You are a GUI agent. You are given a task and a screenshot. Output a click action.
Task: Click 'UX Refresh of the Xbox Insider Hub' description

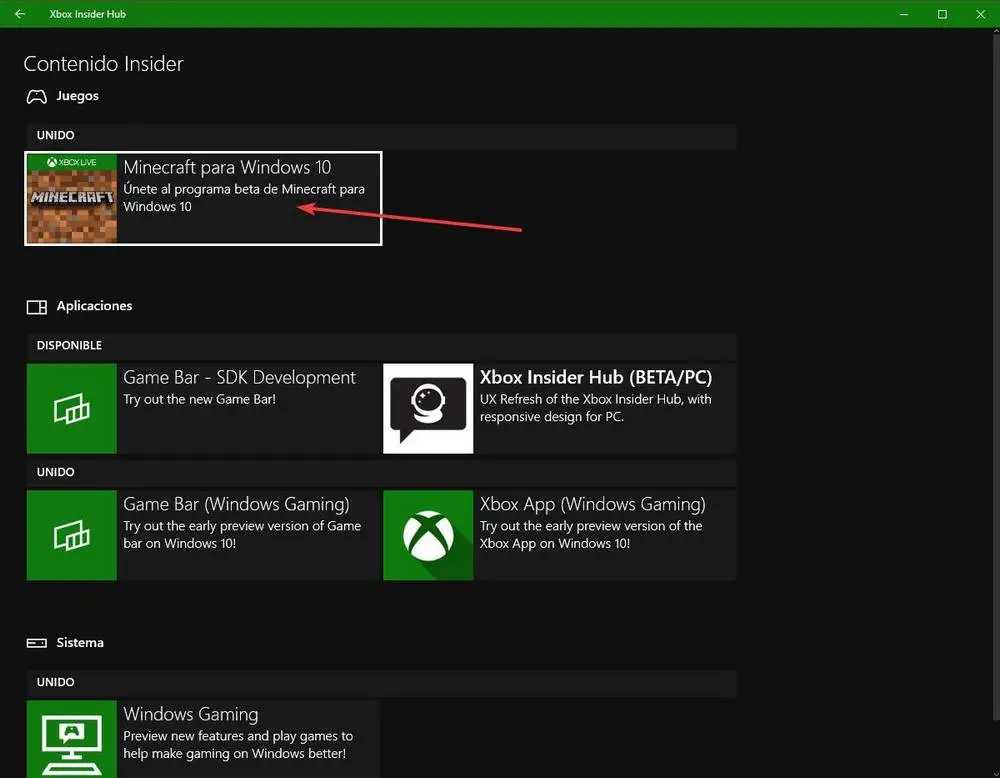tap(595, 407)
